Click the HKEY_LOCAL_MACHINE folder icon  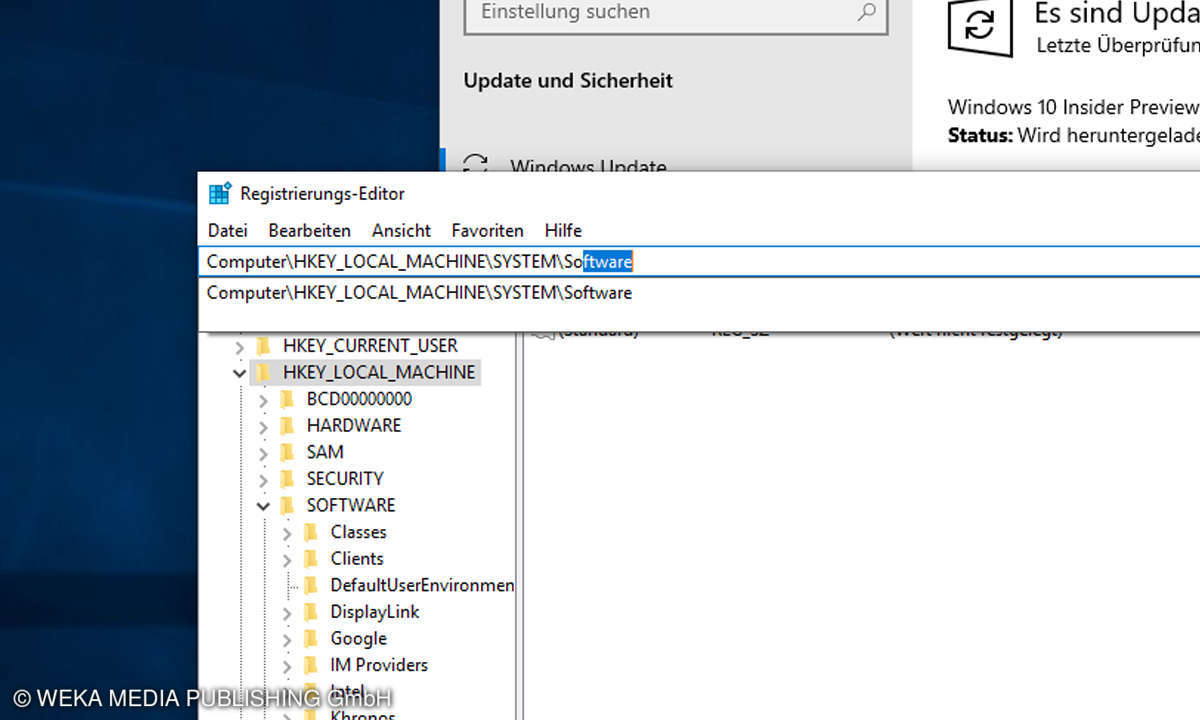point(264,373)
